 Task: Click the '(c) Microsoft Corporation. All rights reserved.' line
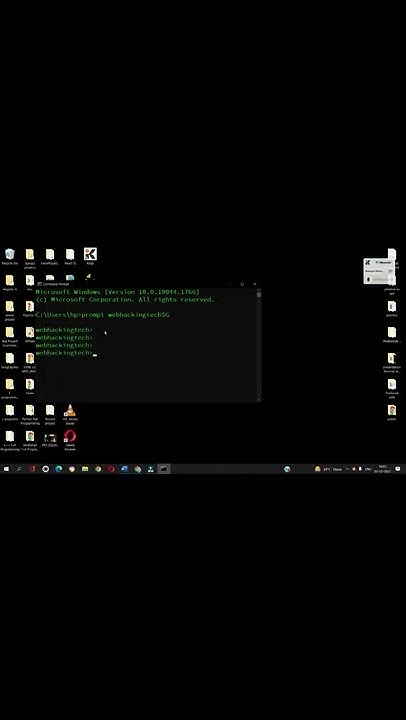pyautogui.click(x=125, y=299)
